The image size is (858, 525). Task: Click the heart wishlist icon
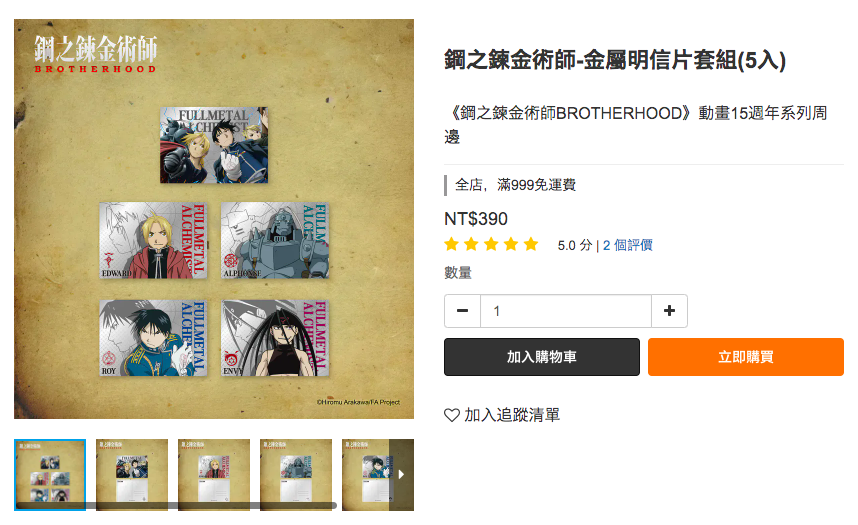(452, 416)
